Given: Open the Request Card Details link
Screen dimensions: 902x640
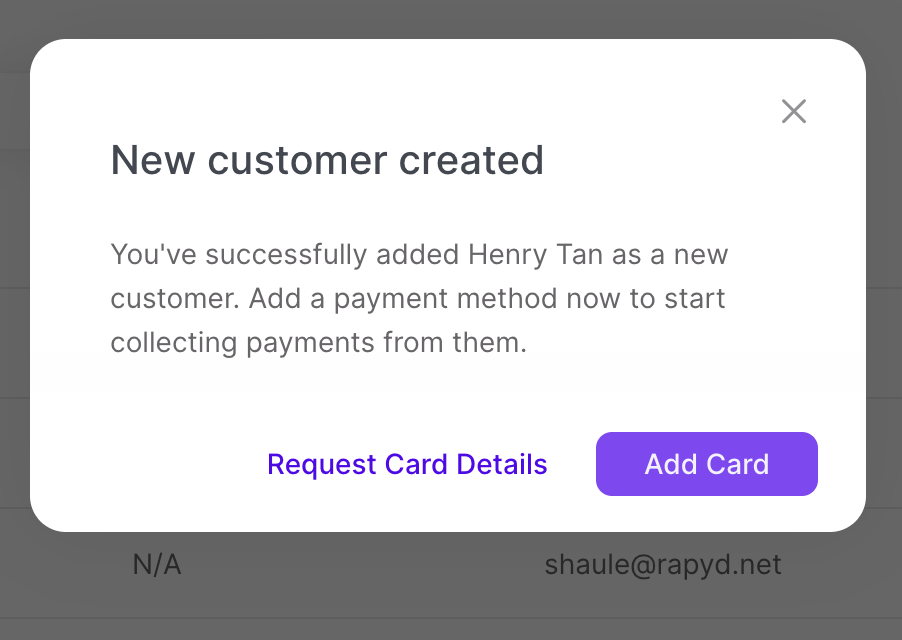Looking at the screenshot, I should (x=407, y=464).
